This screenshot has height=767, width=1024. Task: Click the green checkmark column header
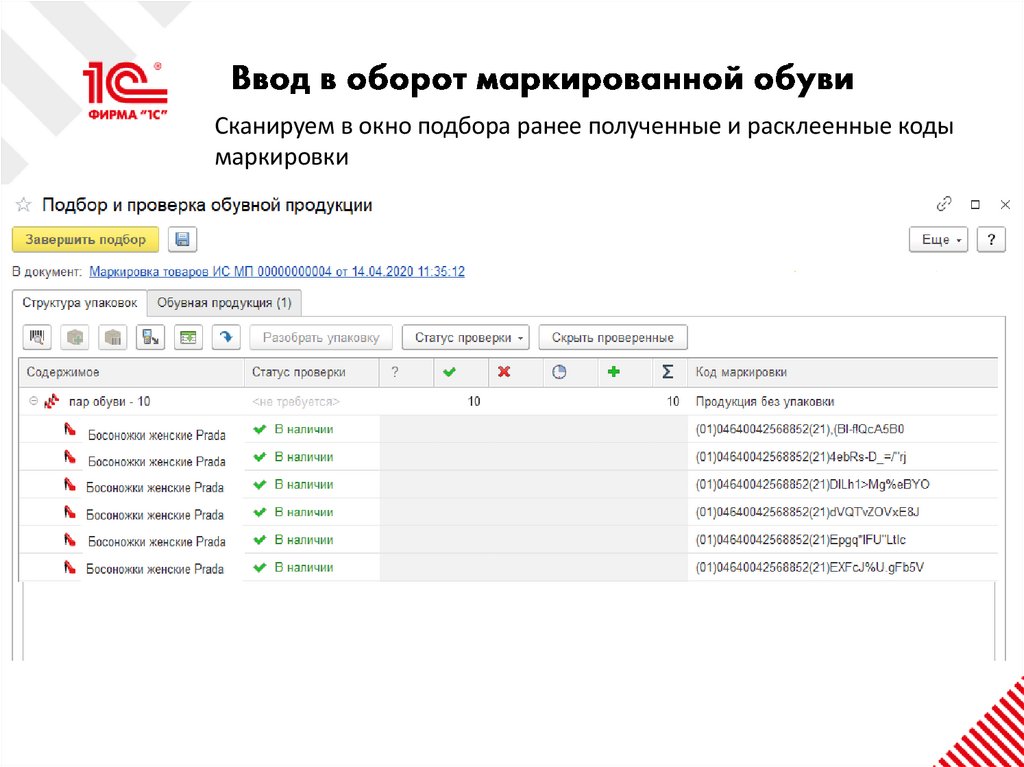coord(449,372)
